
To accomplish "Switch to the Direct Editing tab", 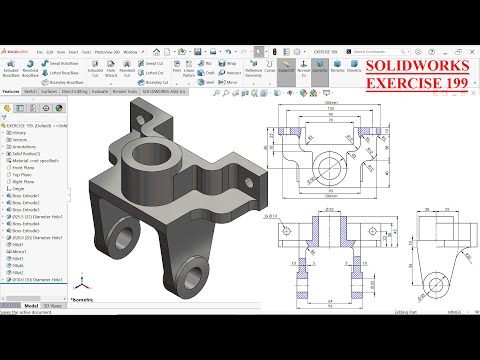I will pos(74,91).
